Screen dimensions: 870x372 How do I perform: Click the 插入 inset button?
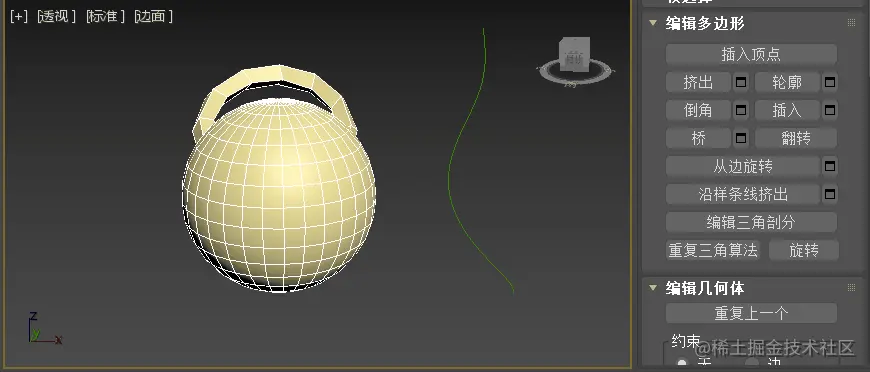pos(787,110)
